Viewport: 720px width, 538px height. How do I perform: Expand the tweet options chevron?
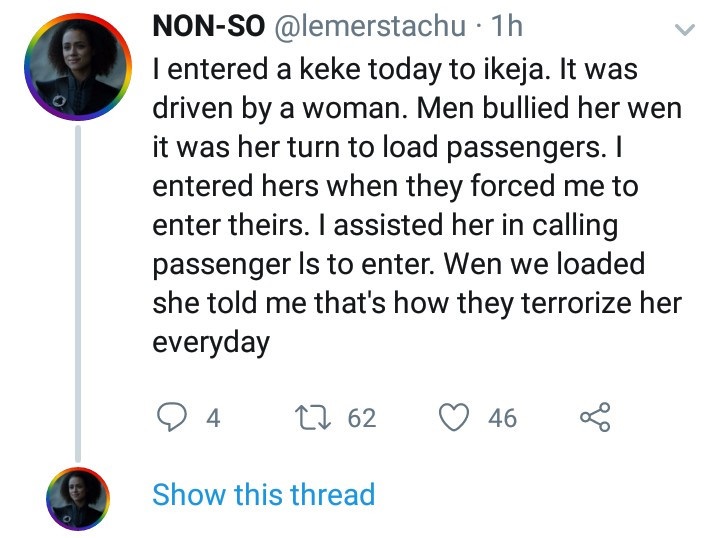pyautogui.click(x=685, y=31)
